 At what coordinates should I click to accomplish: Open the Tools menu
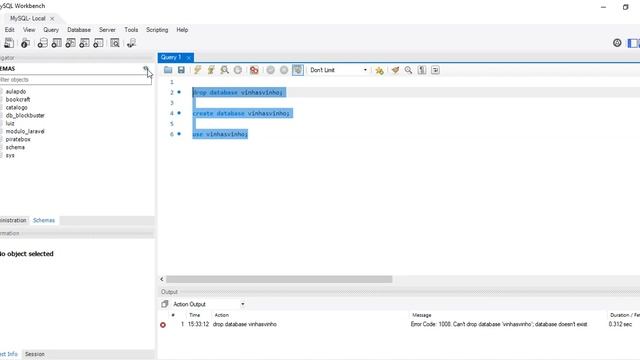click(x=131, y=30)
